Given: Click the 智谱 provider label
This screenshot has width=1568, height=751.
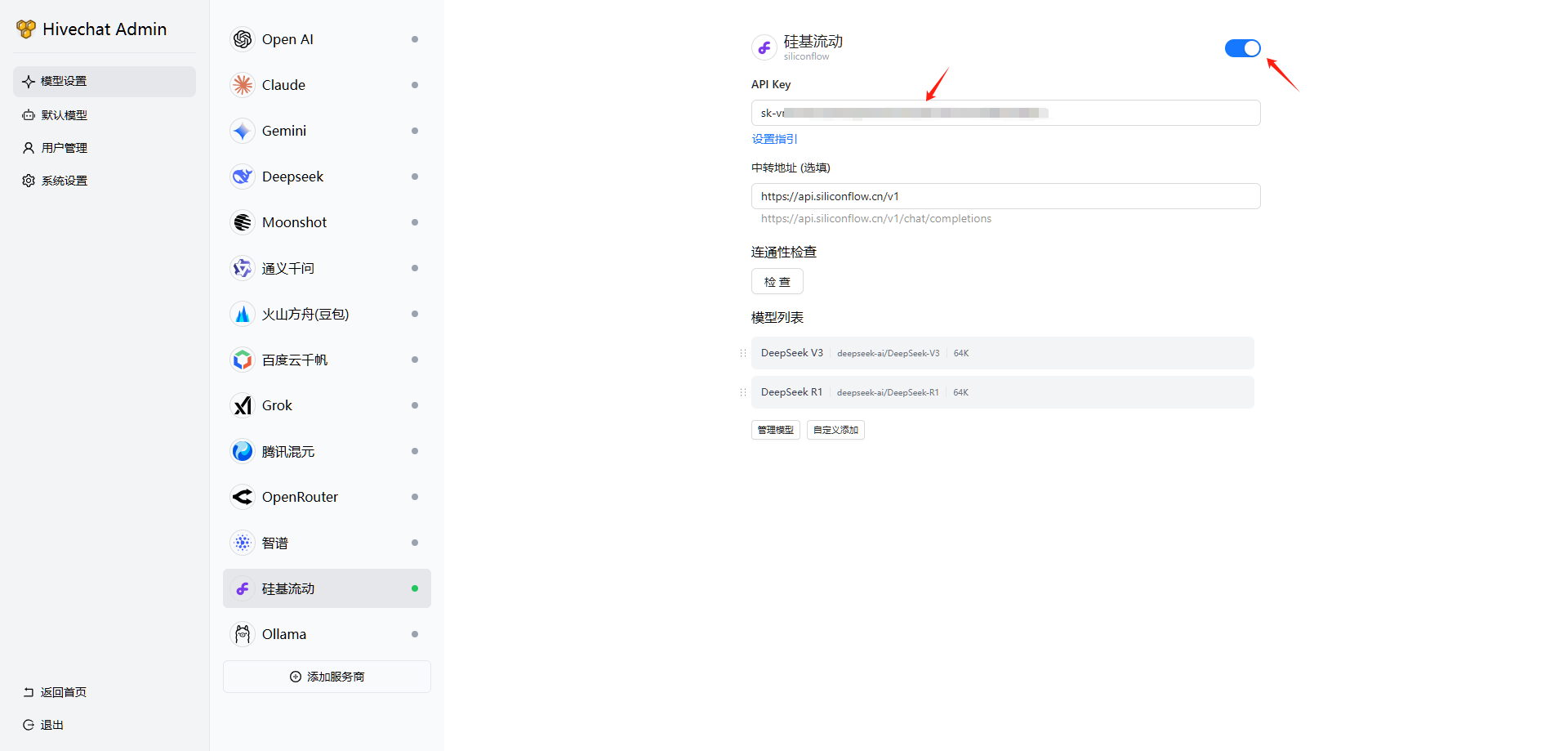Looking at the screenshot, I should (x=275, y=543).
